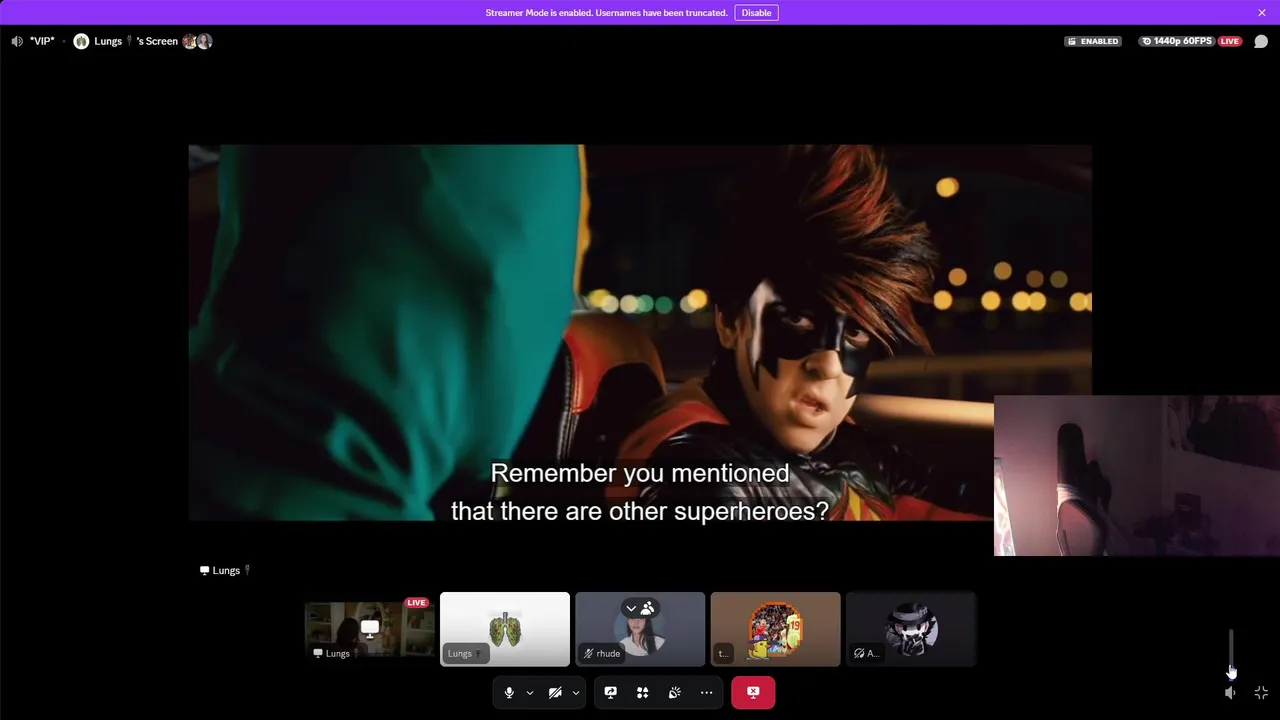Open camera options dropdown arrow
Viewport: 1280px width, 720px height.
tap(576, 692)
